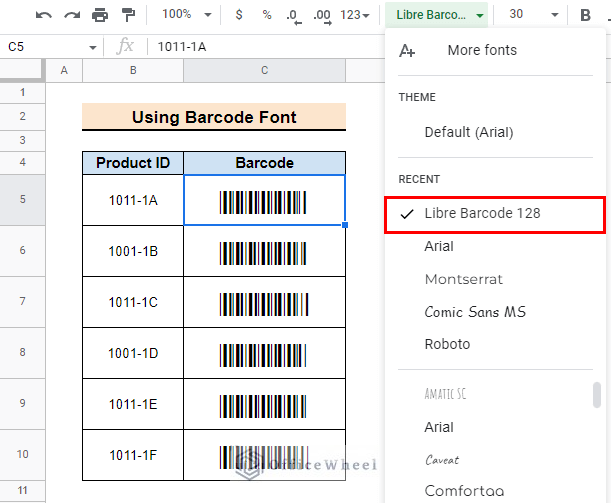611x503 pixels.
Task: Format as currency with the dollar icon
Action: [x=239, y=15]
